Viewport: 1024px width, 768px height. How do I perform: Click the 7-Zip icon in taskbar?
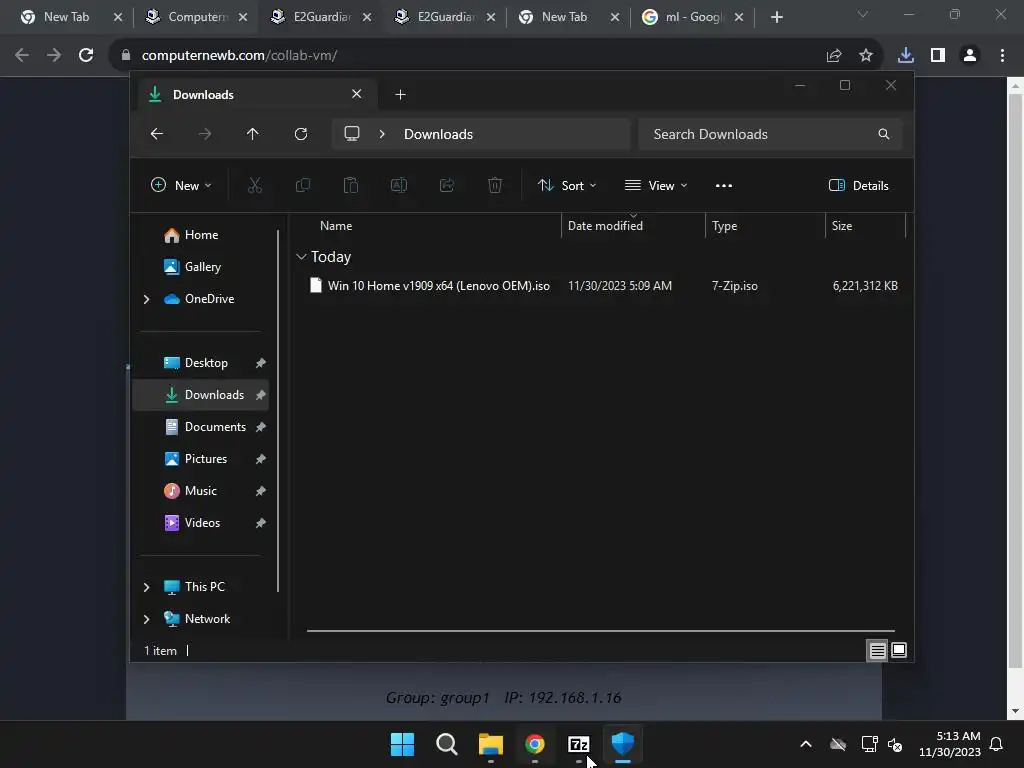coord(579,744)
